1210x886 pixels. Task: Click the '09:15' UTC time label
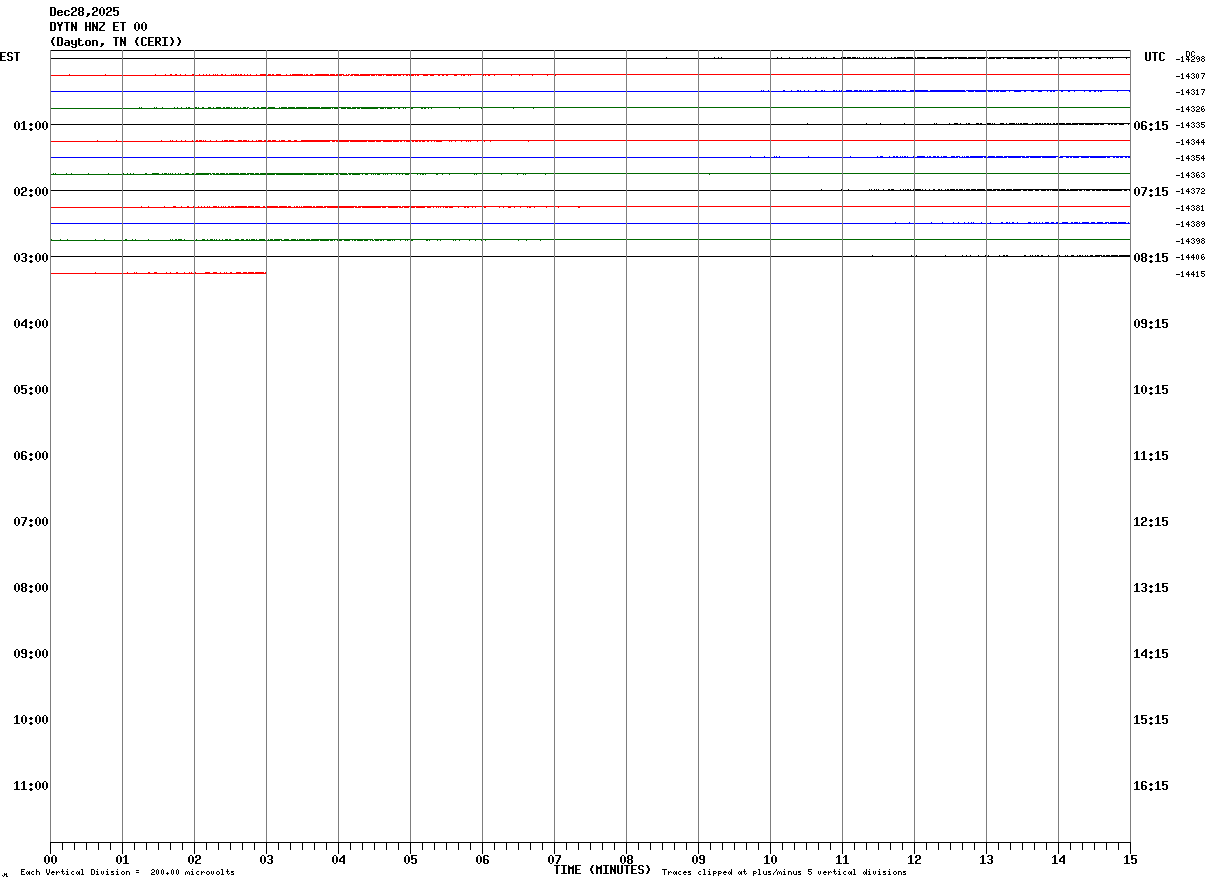point(1150,323)
